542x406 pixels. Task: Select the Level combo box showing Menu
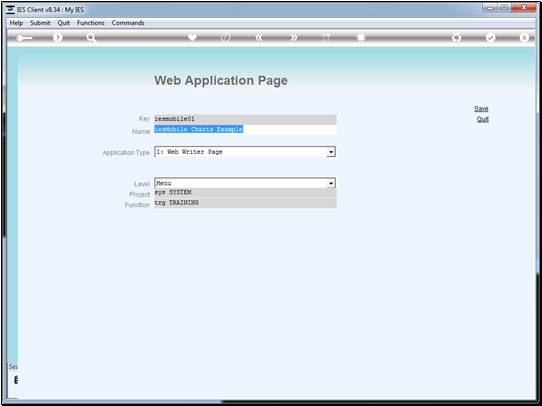245,183
